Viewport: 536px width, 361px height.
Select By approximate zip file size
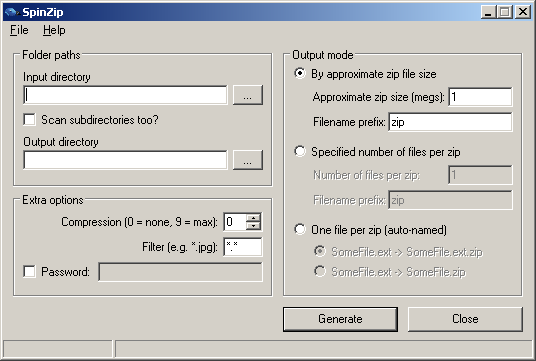(x=300, y=73)
